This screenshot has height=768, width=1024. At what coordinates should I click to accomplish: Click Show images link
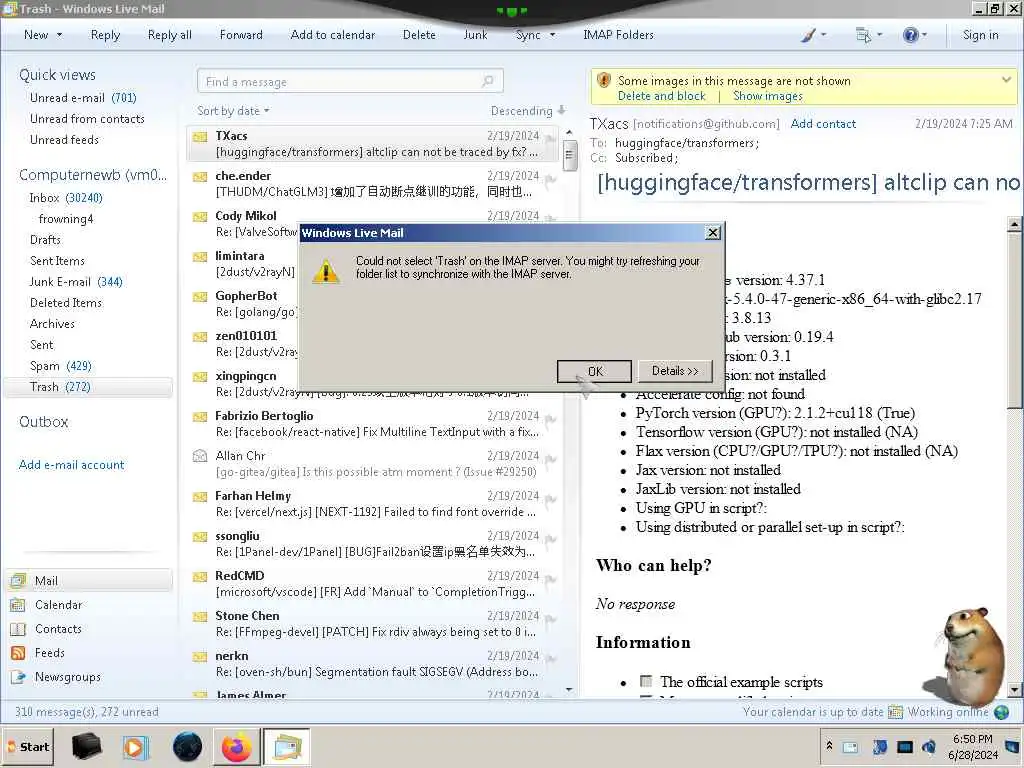[767, 96]
